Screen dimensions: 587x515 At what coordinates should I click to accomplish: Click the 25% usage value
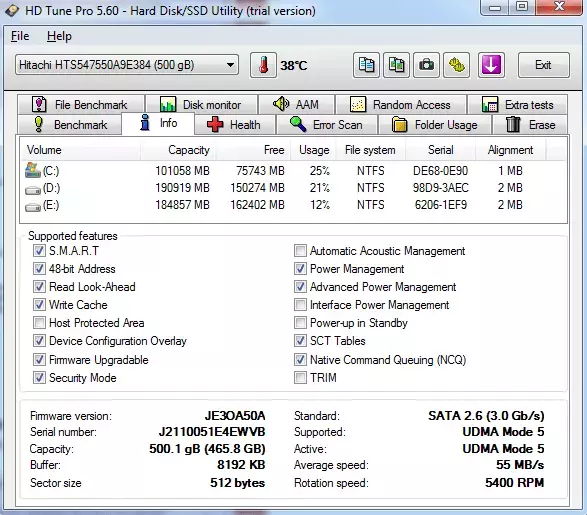(x=320, y=171)
